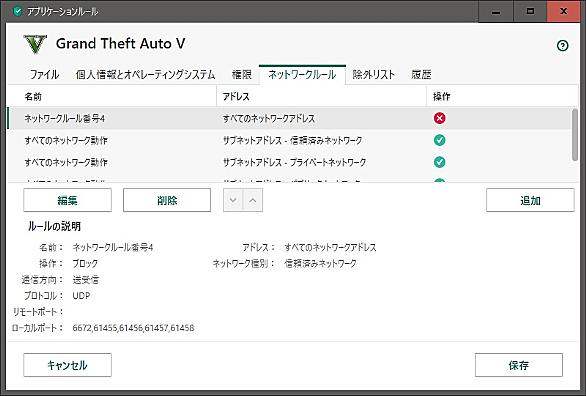
Task: Open the 除外リスト tab
Action: click(x=373, y=75)
